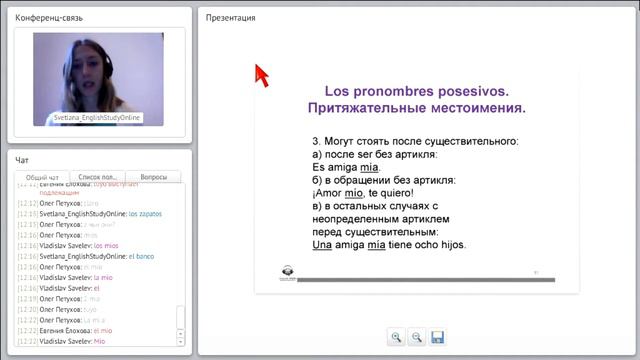640x360 pixels.
Task: Click the gray bar at slide bottom
Action: coord(426,280)
